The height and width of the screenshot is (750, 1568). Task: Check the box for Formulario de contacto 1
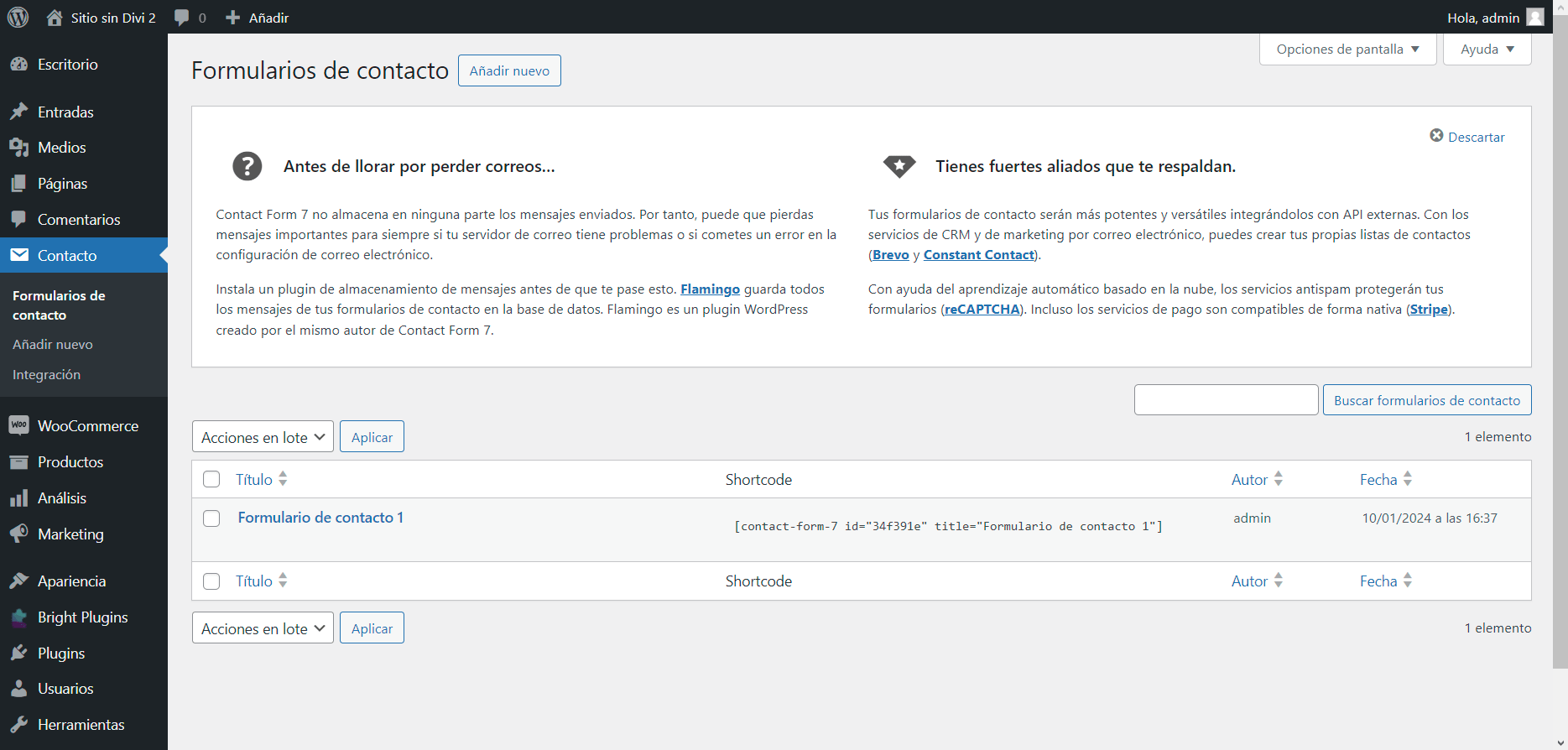(x=211, y=518)
